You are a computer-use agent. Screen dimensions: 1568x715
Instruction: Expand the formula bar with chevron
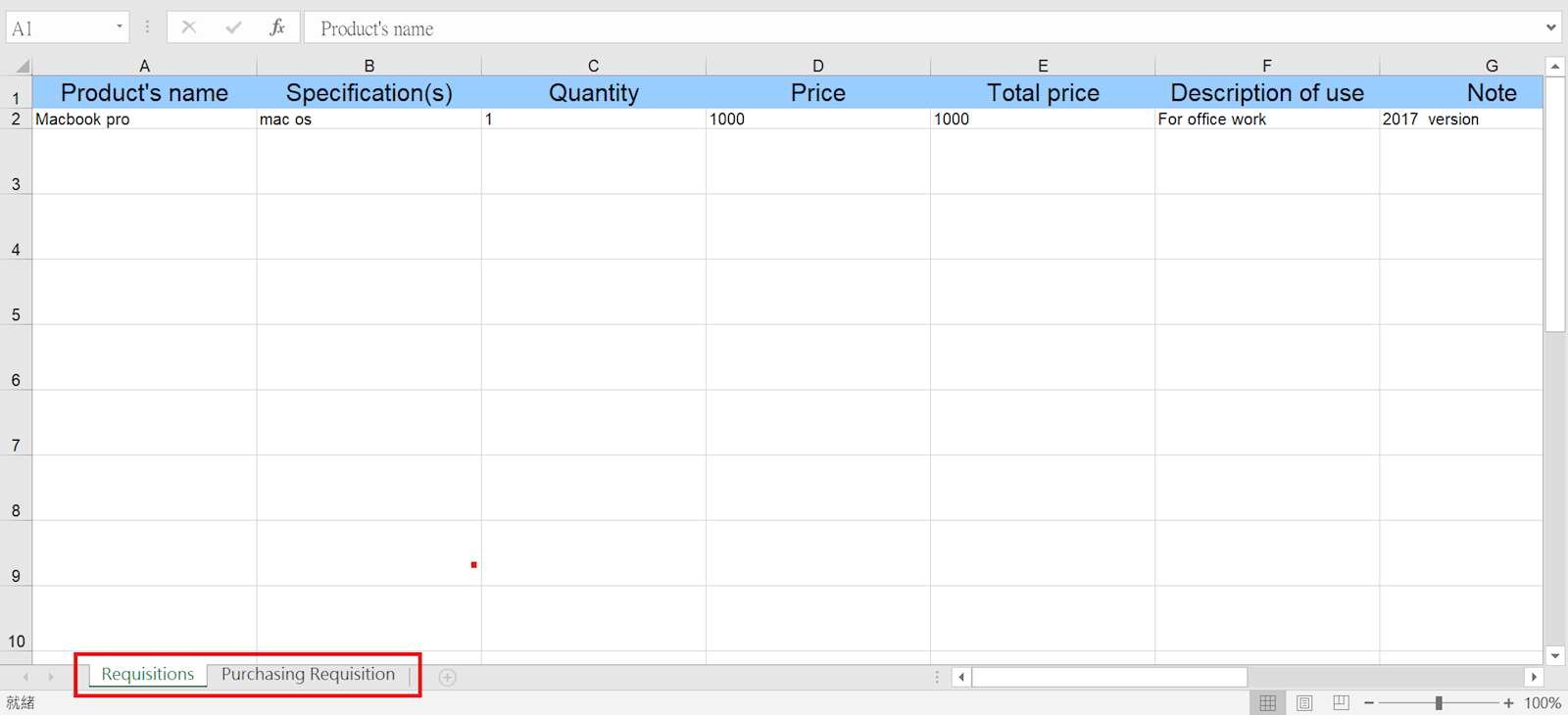tap(1550, 27)
